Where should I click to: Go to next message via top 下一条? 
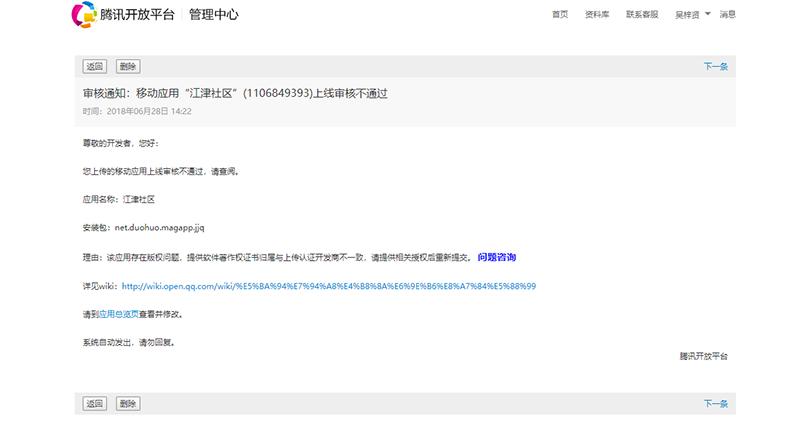[x=716, y=67]
